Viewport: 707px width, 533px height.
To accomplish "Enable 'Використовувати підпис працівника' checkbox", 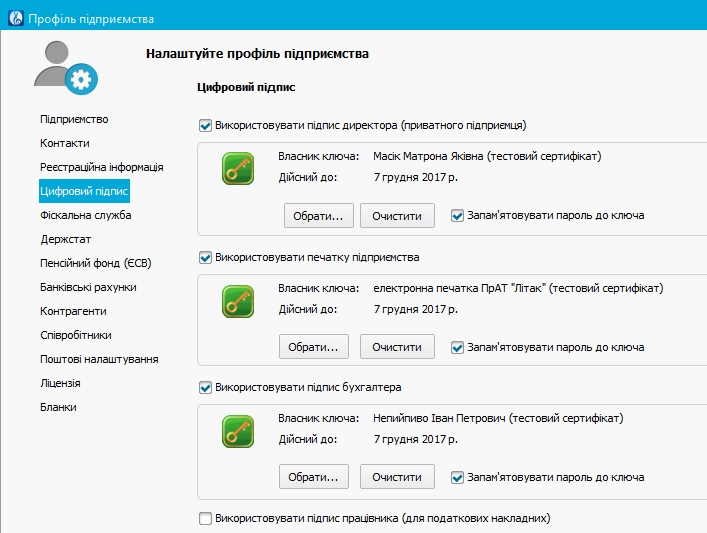I will tap(206, 518).
